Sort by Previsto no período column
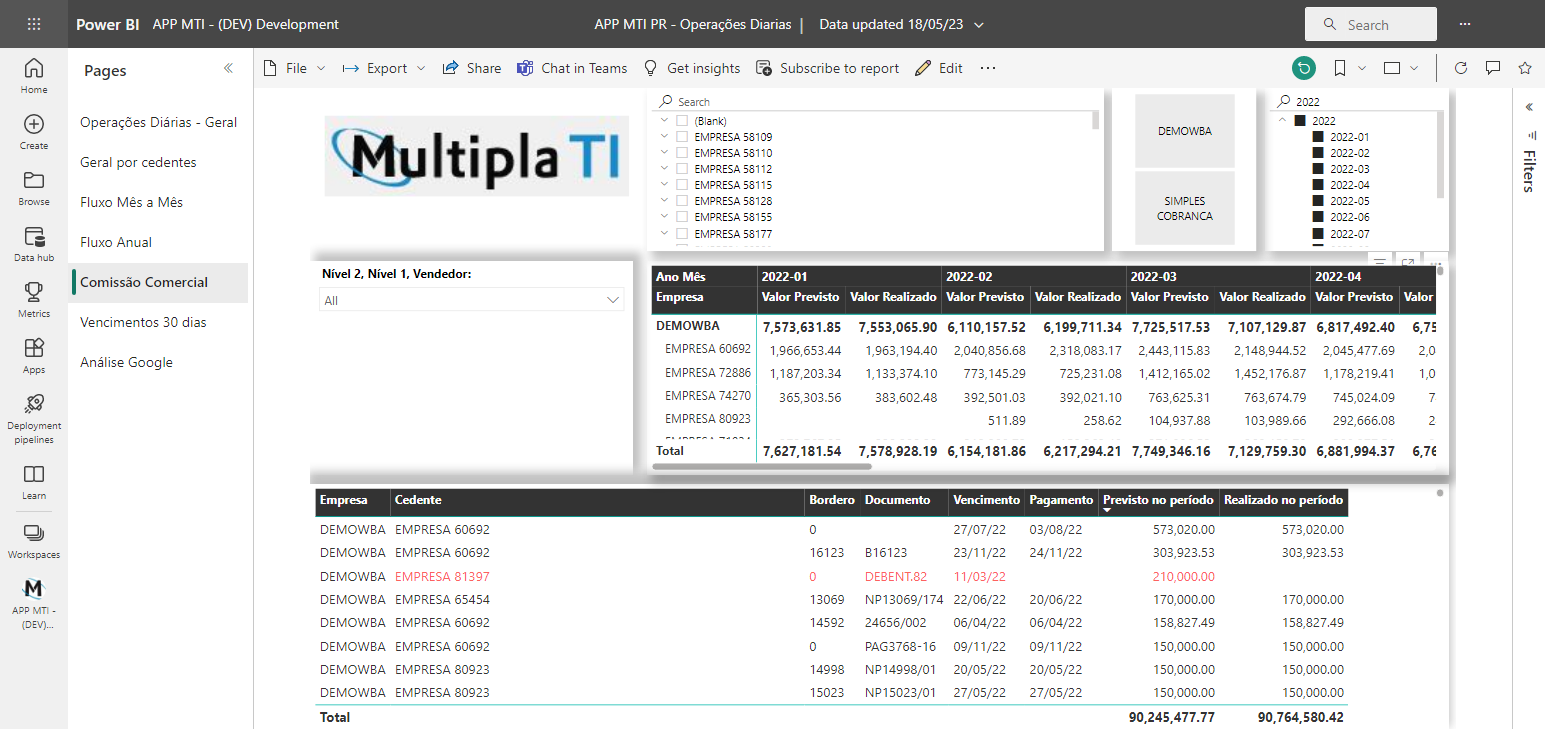Viewport: 1545px width, 729px height. coord(1157,500)
